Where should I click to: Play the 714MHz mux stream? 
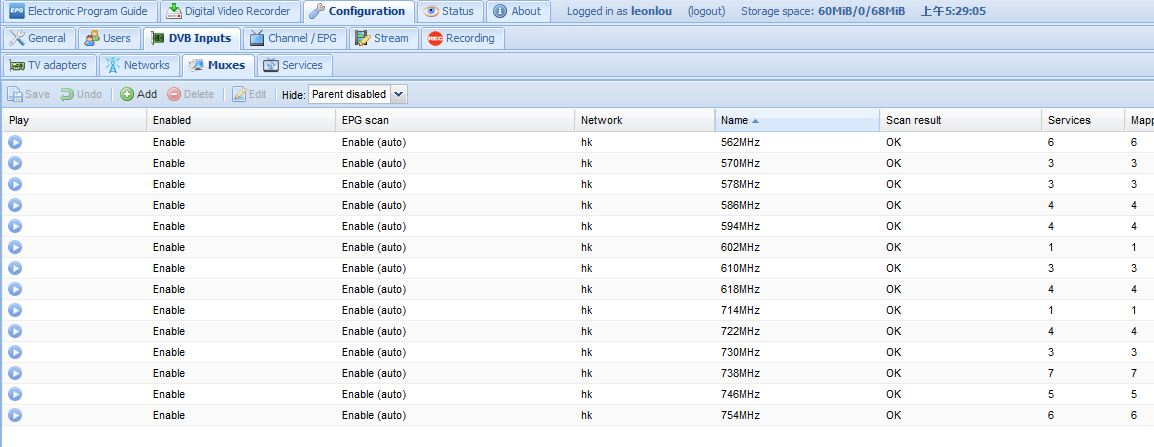(15, 310)
